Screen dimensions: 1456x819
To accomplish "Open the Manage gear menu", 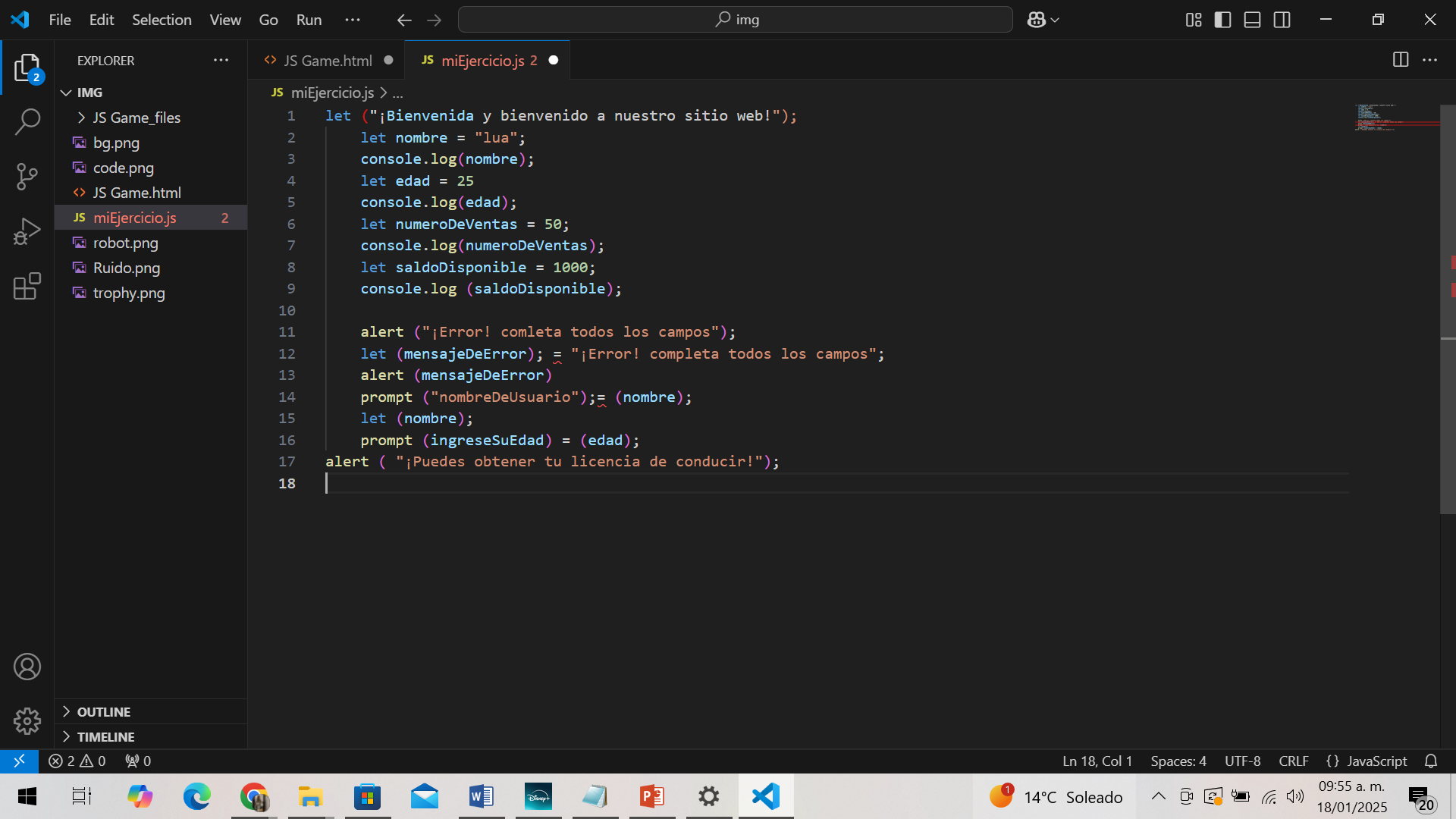I will coord(27,721).
